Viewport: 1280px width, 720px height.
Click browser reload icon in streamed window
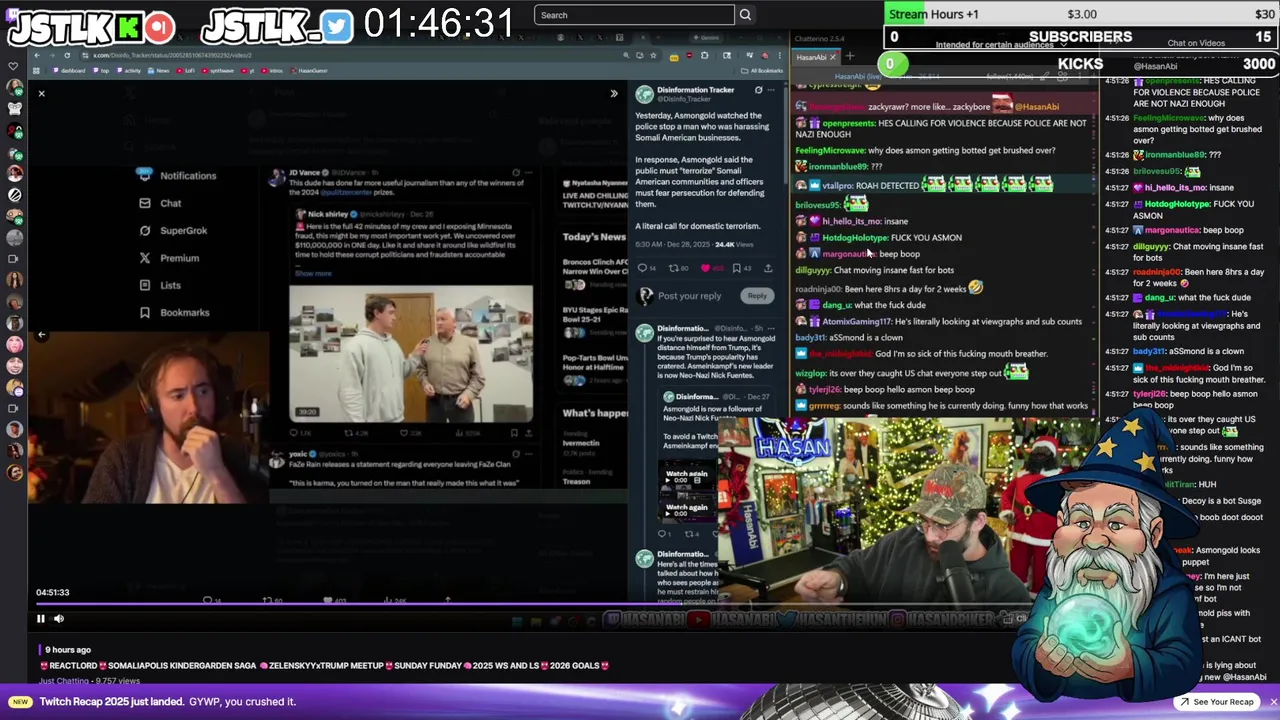coord(67,55)
